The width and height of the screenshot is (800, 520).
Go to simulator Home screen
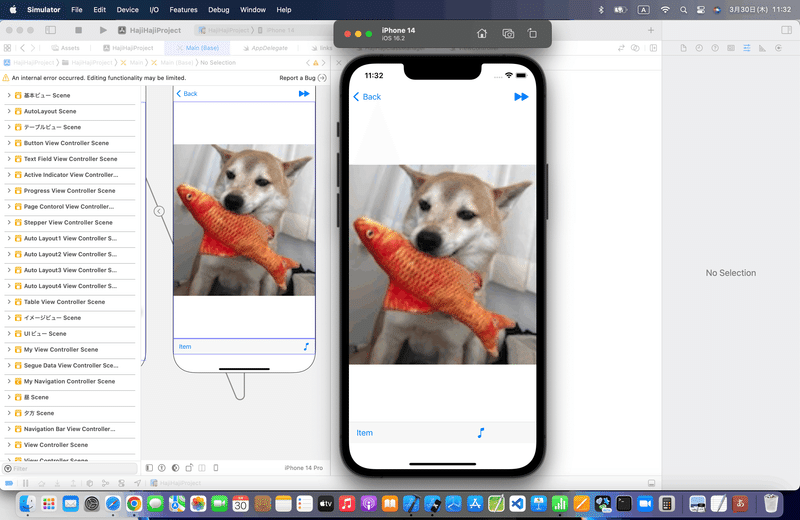pos(482,34)
